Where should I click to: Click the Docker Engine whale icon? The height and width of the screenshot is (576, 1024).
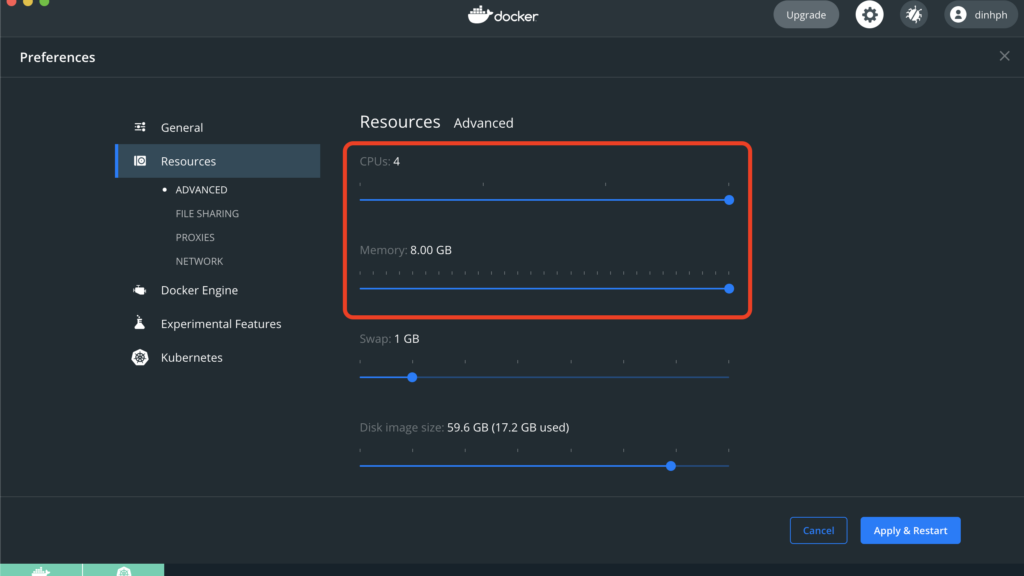click(x=138, y=290)
